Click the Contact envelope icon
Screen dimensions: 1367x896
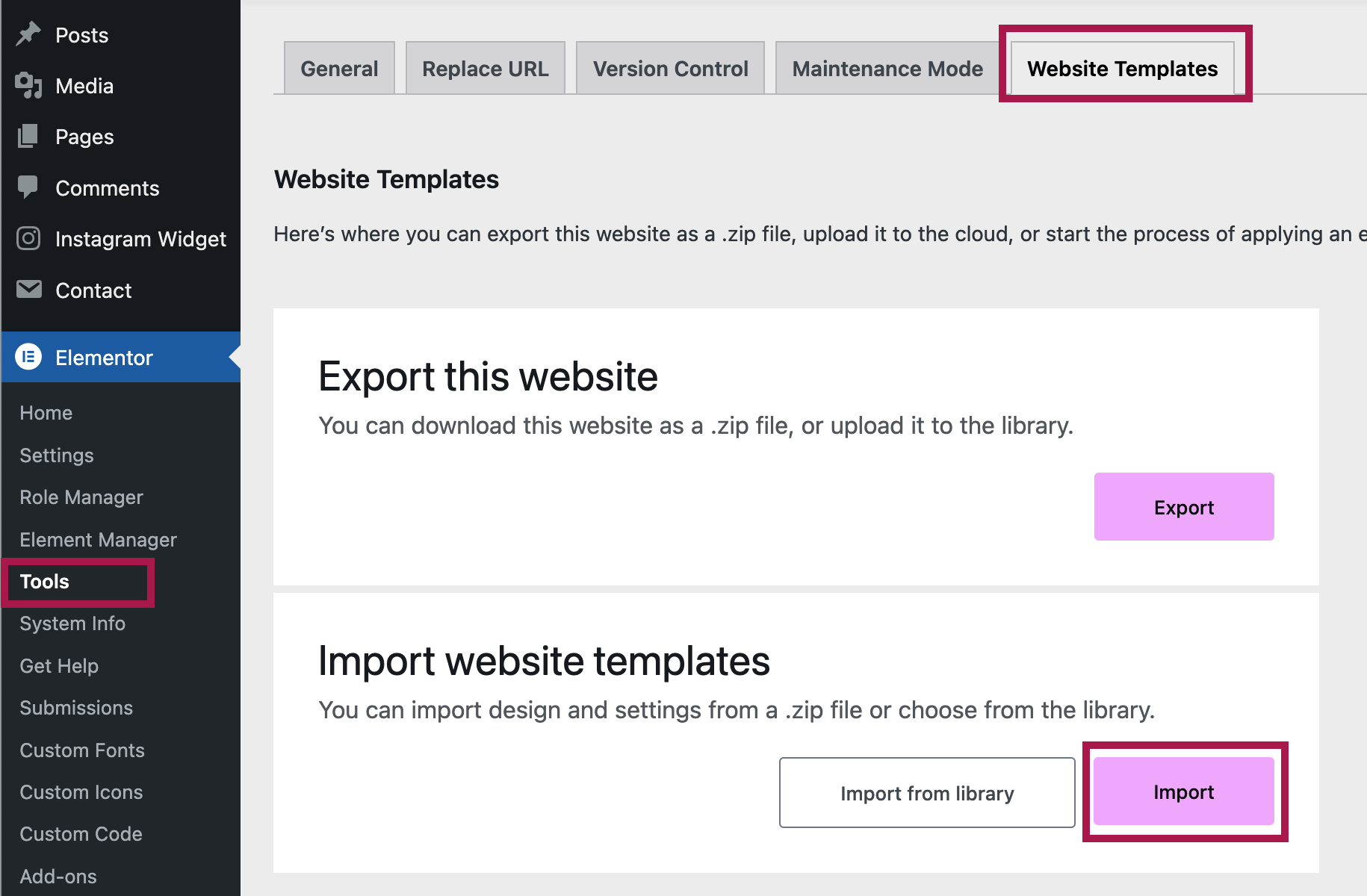pyautogui.click(x=28, y=290)
